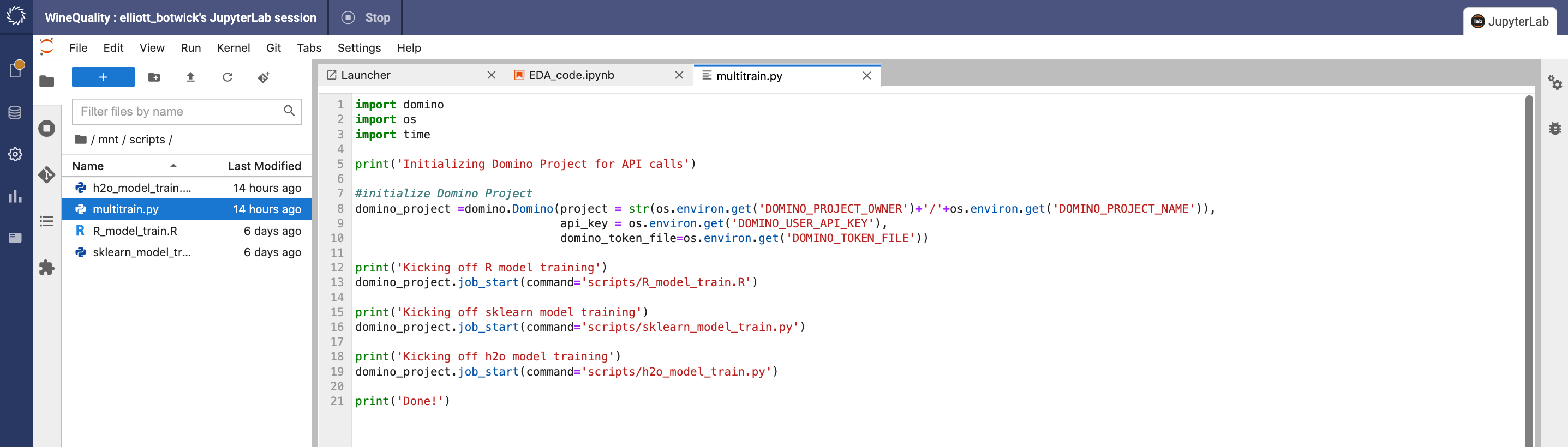
Task: Click the 'Done!' print statement
Action: [402, 401]
